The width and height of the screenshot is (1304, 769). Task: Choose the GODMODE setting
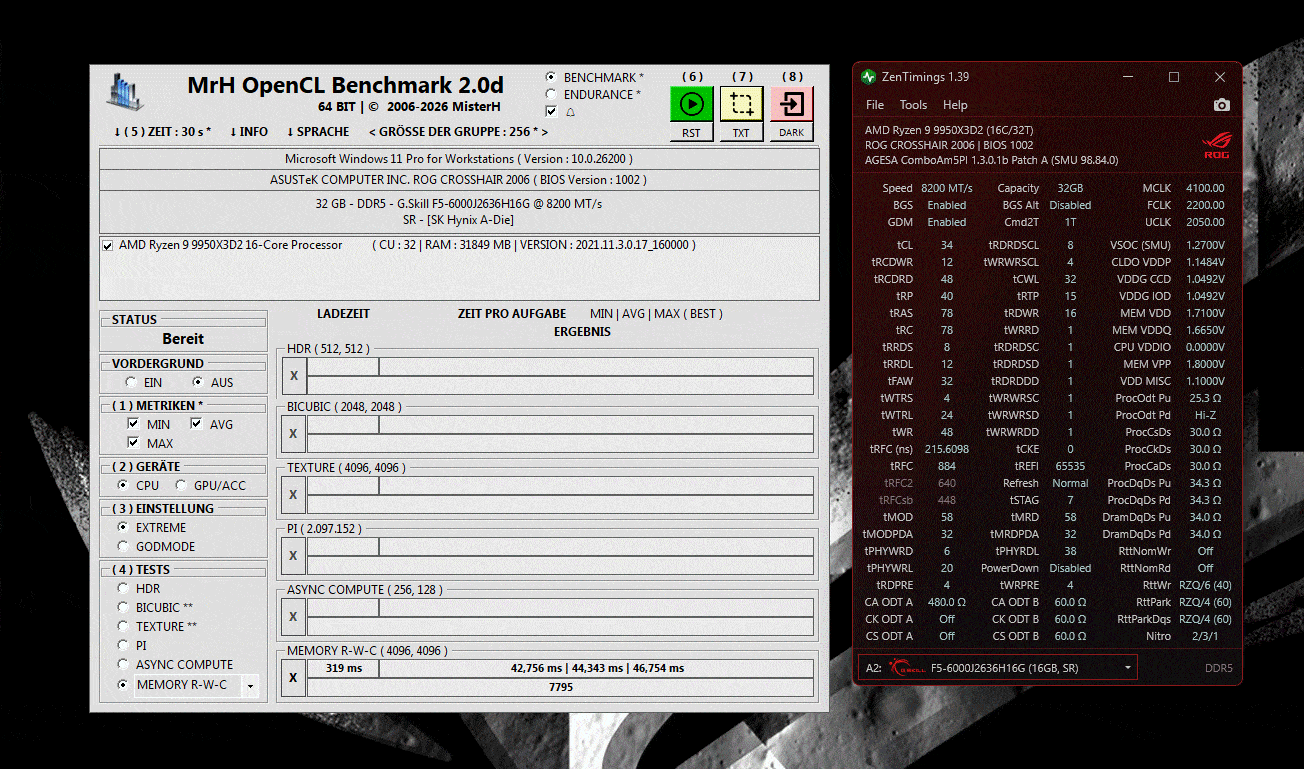pos(123,546)
